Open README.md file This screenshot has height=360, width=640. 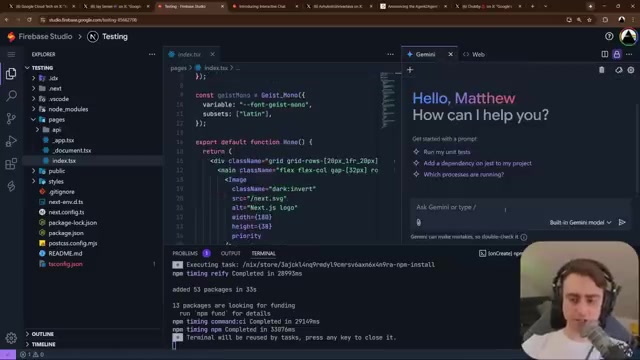[65, 253]
